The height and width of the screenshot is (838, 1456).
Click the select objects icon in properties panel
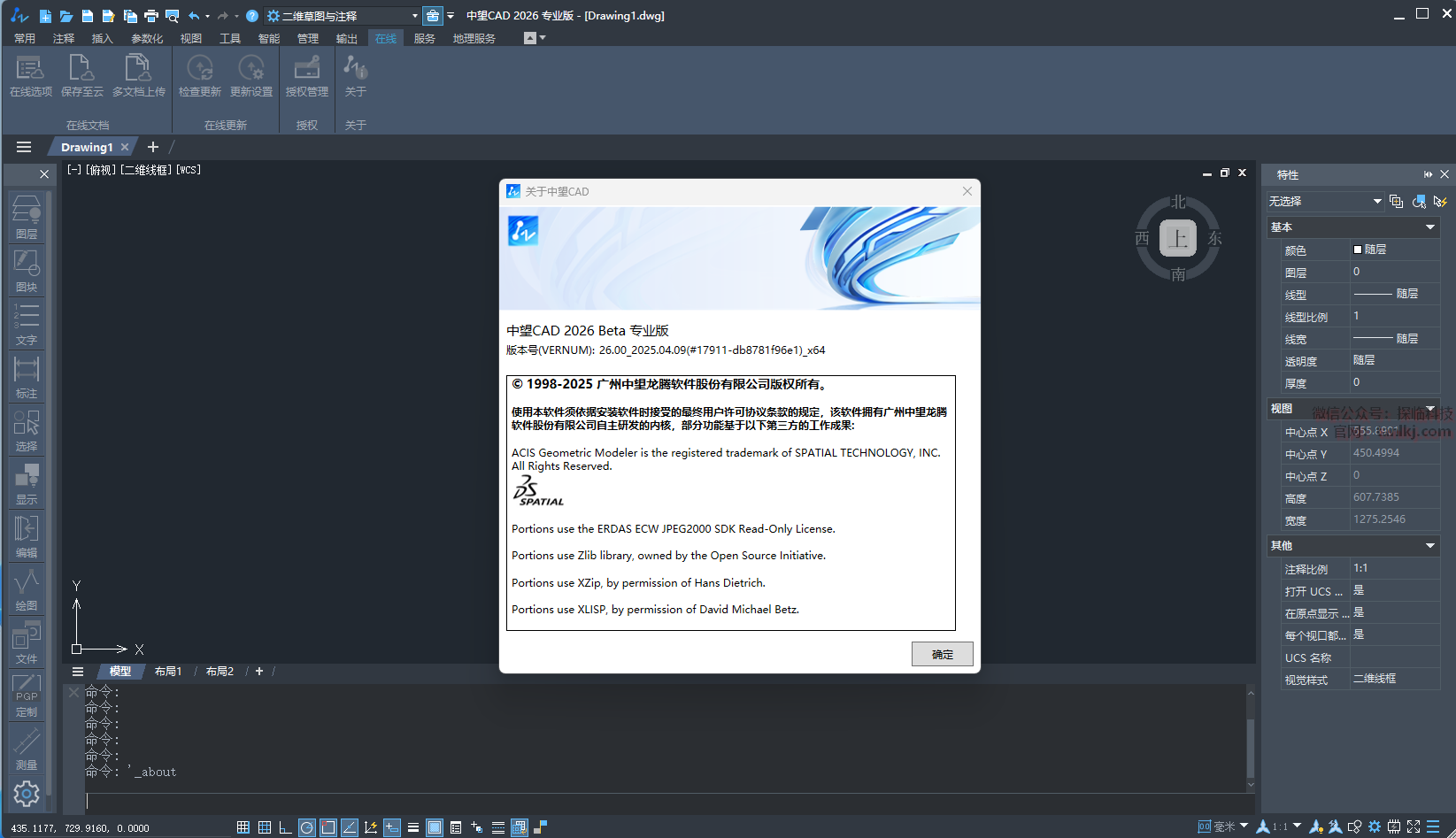click(1419, 202)
